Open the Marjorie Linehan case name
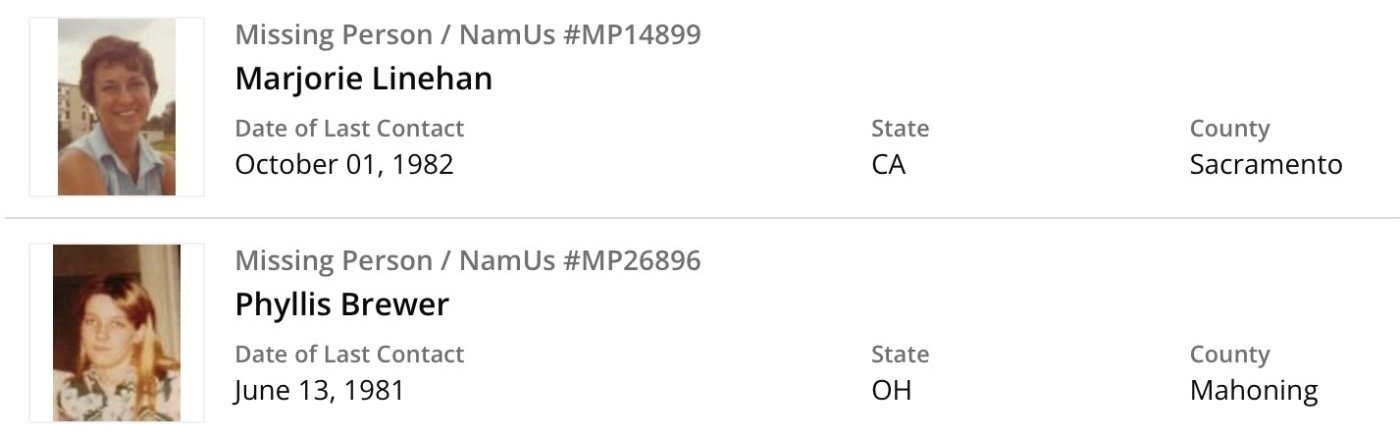1400x440 pixels. click(x=363, y=79)
